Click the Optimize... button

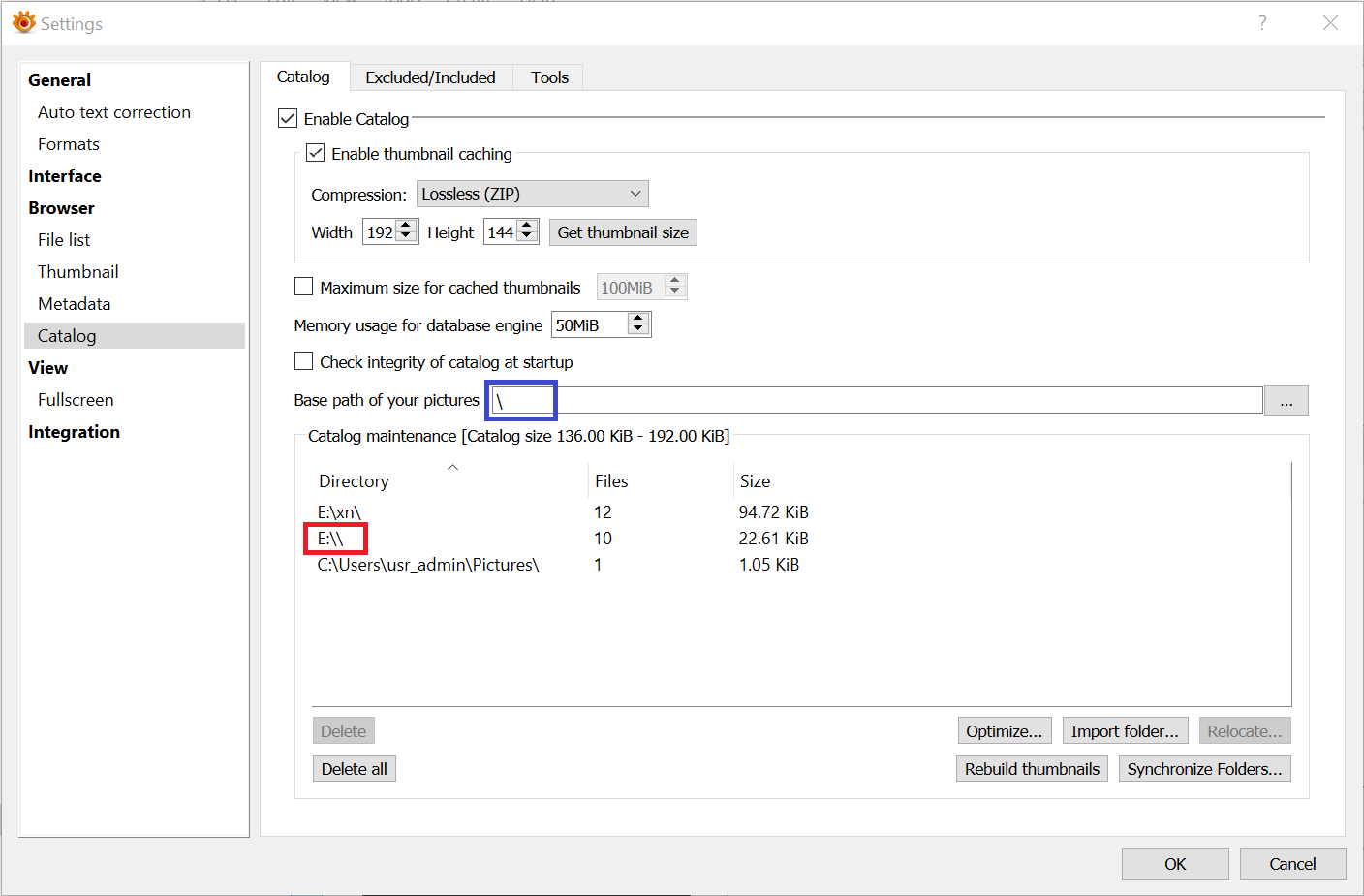tap(1005, 731)
